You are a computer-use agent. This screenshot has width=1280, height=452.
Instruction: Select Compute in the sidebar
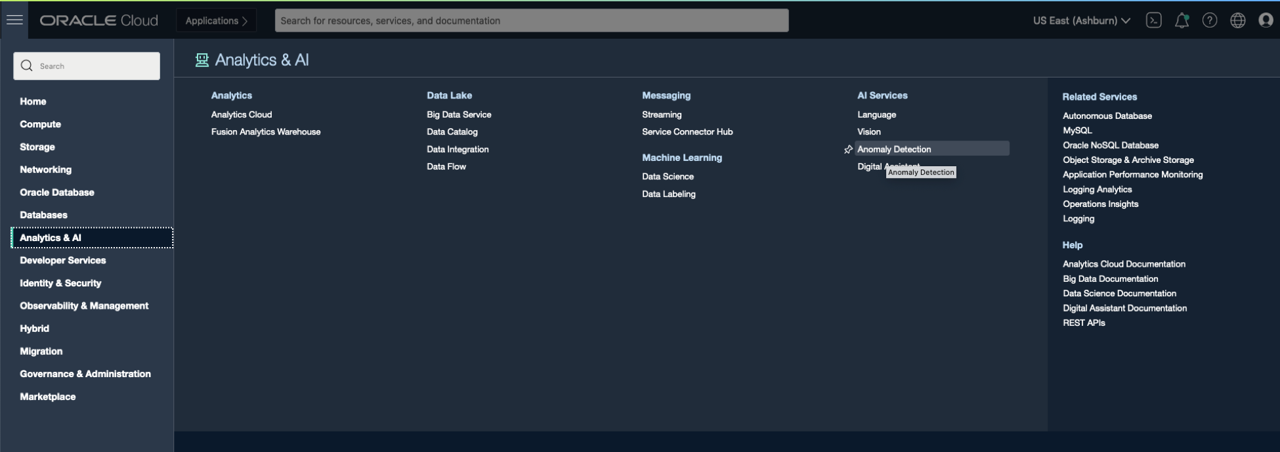(40, 124)
